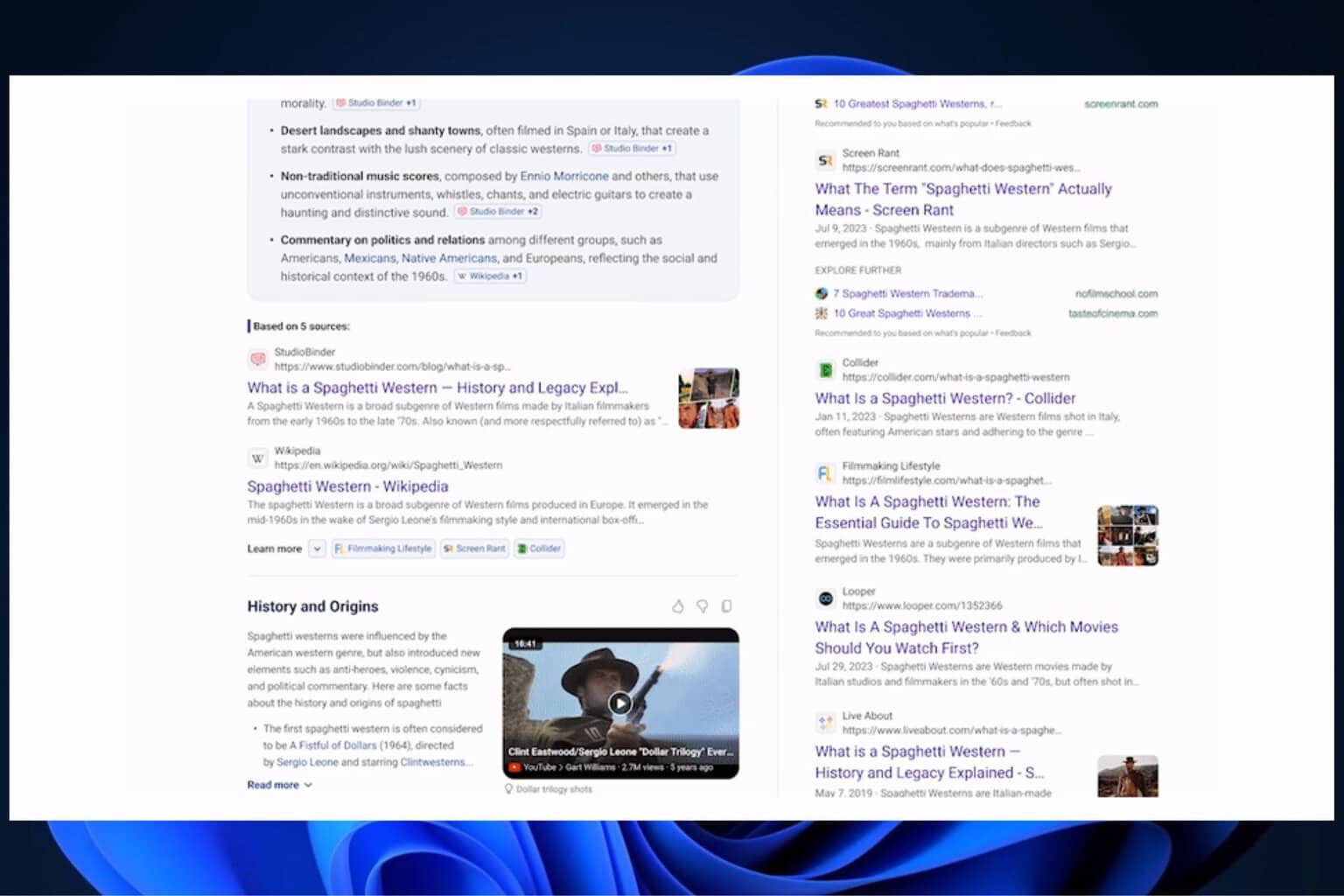Click the Studio Binder +2 citation chip
Screen dimensions: 1344x896
click(498, 212)
